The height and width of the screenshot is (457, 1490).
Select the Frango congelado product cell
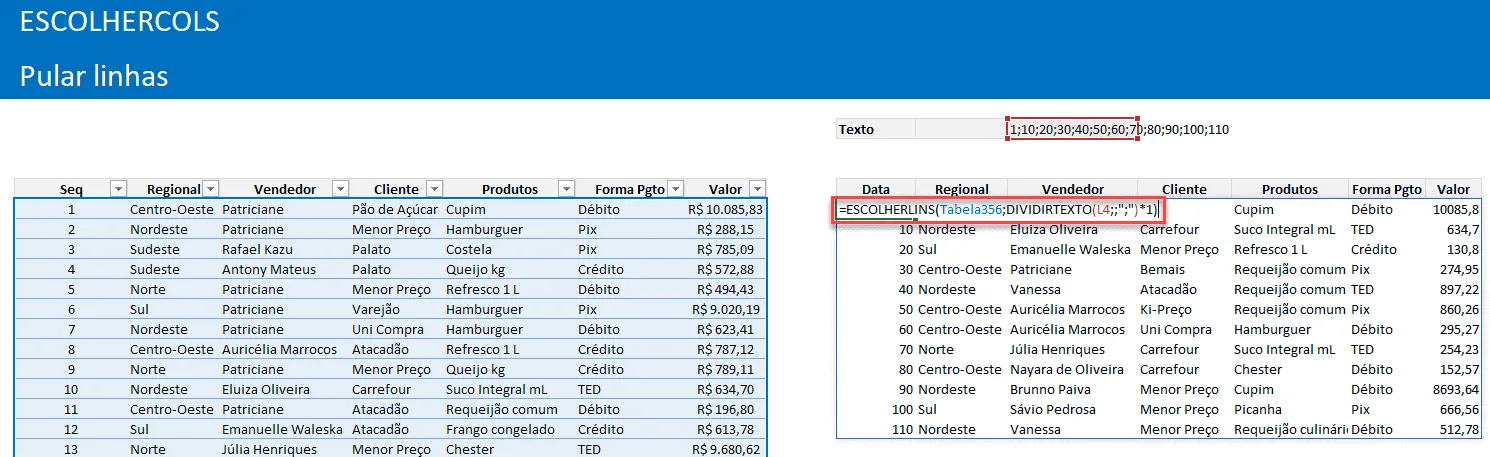509,430
